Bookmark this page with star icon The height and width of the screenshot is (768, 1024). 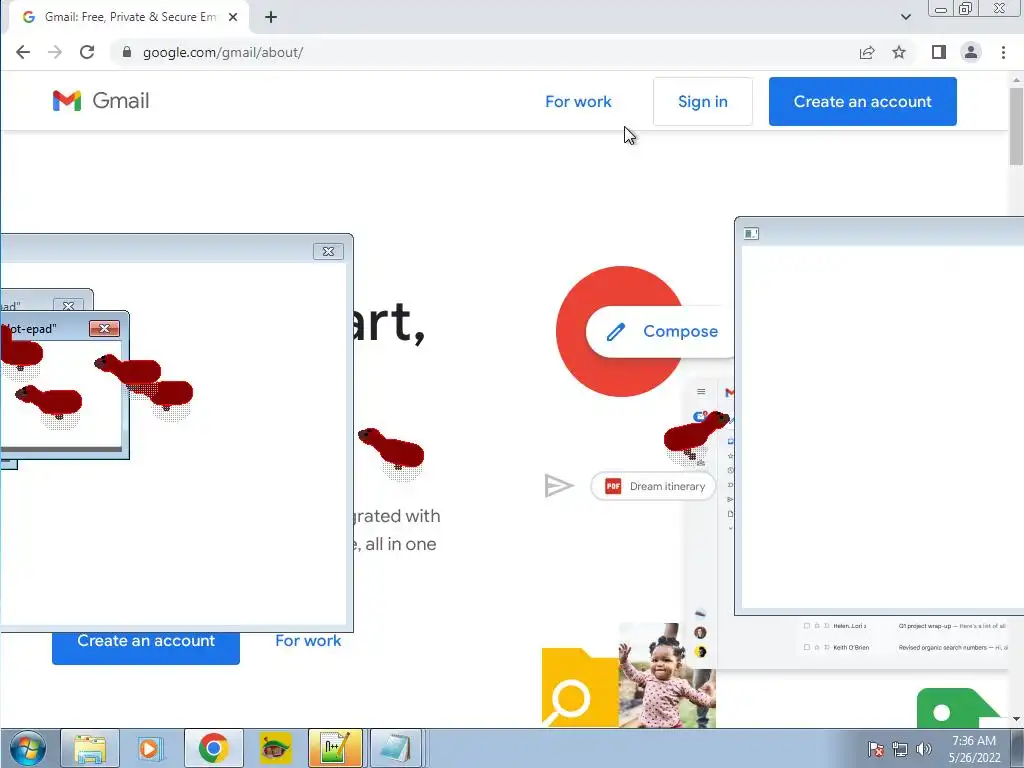(899, 52)
